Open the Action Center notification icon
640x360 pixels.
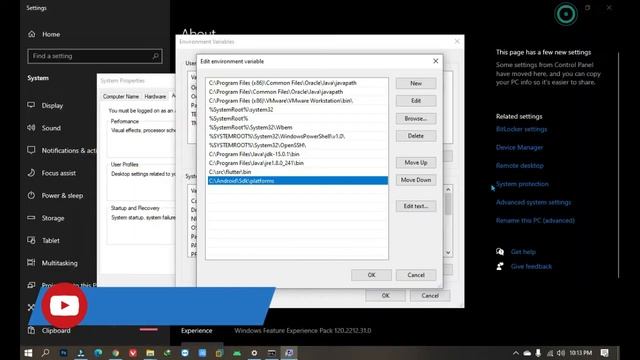(604, 353)
